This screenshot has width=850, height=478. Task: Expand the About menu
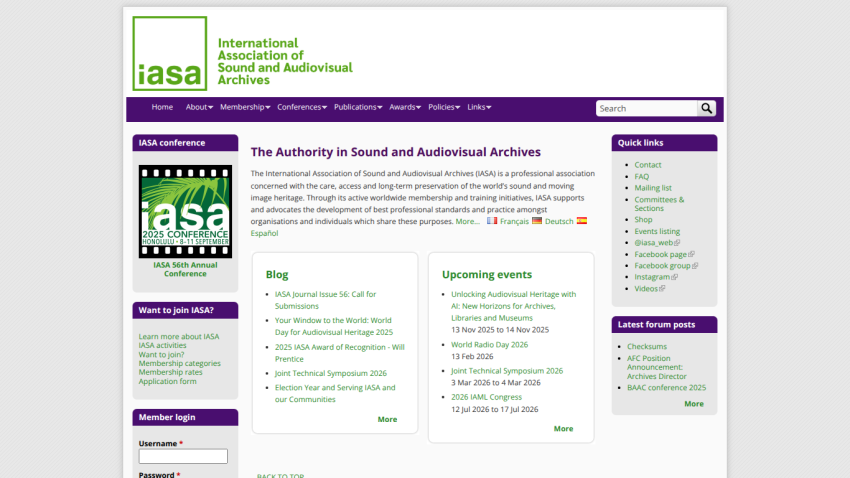tap(199, 107)
